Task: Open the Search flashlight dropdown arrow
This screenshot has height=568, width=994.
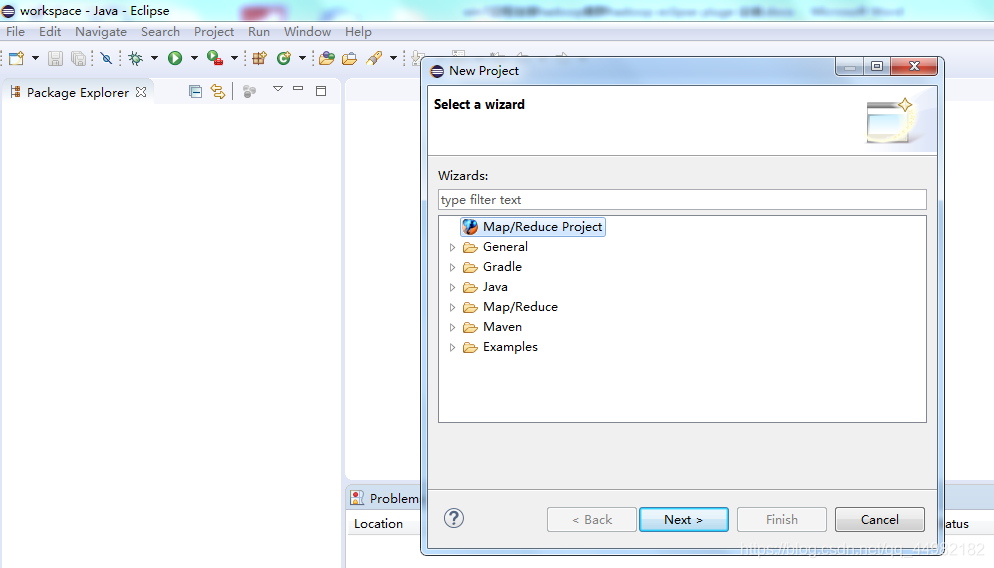Action: pos(393,58)
